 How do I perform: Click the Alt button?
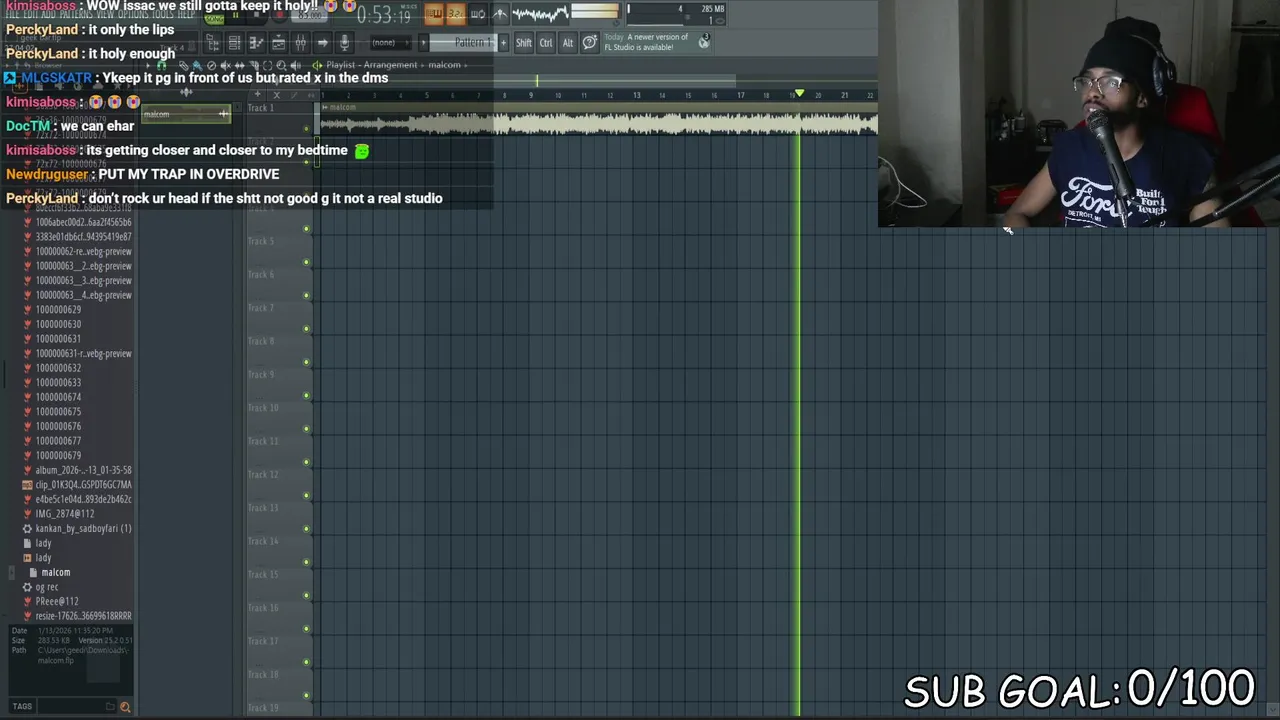(x=568, y=42)
